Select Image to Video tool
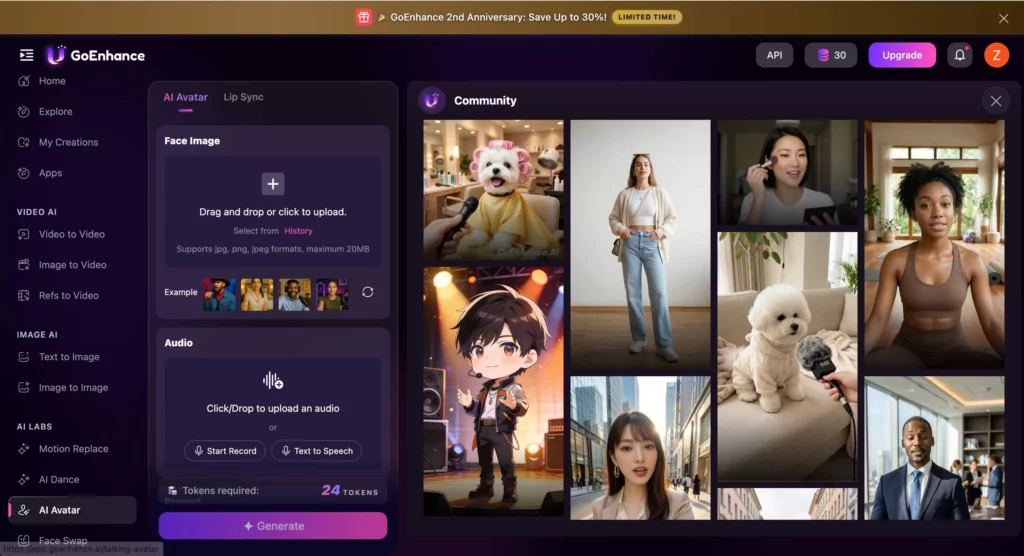 pyautogui.click(x=72, y=265)
